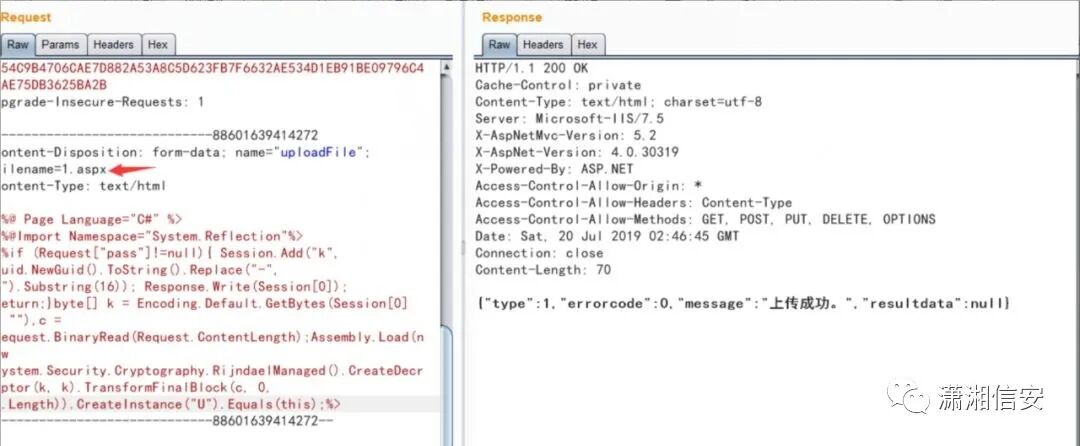This screenshot has width=1080, height=446.
Task: Click 'Access-Control-Allow-Headers: Content-Type' line
Action: click(633, 202)
